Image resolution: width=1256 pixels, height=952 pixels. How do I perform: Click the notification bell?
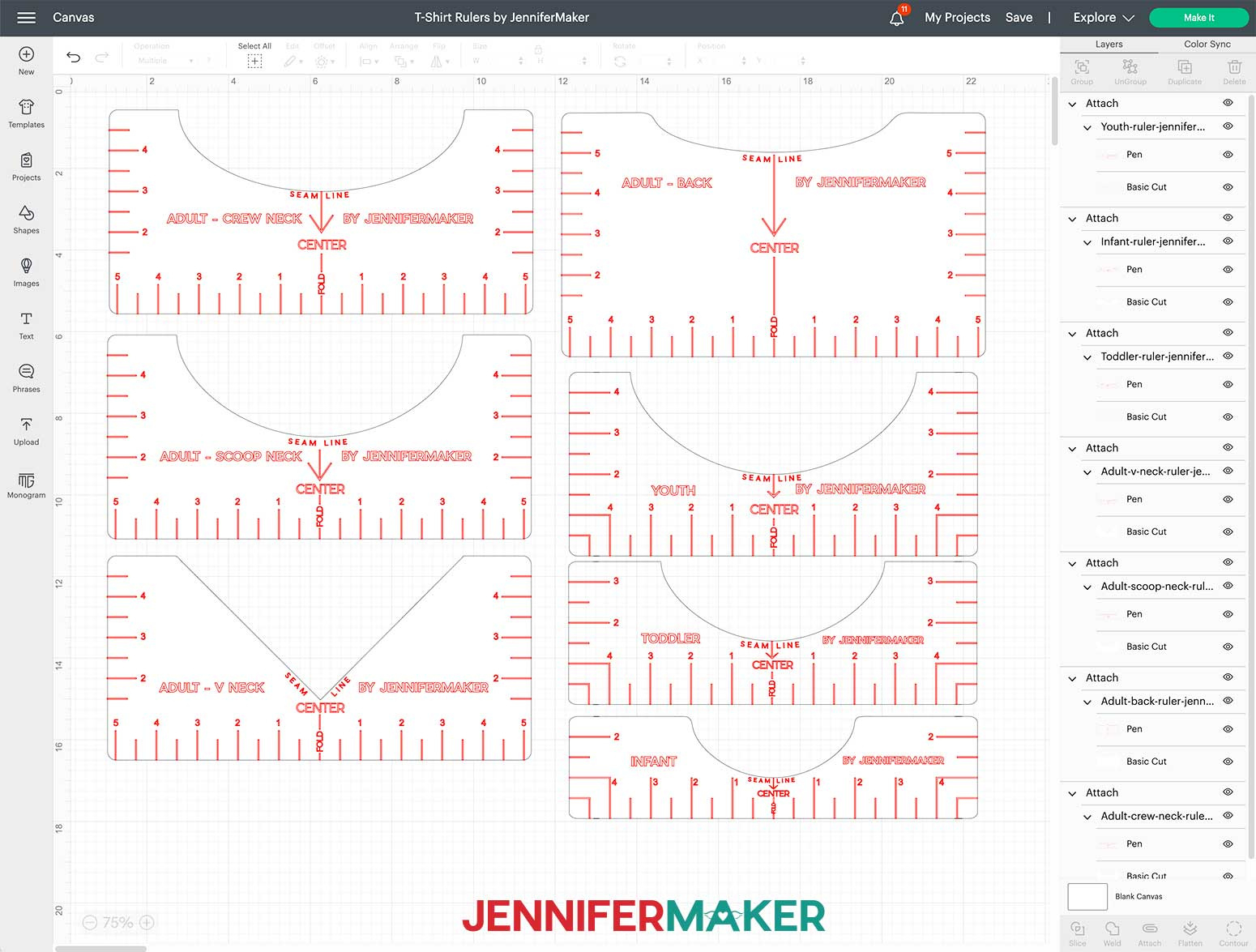pos(896,17)
